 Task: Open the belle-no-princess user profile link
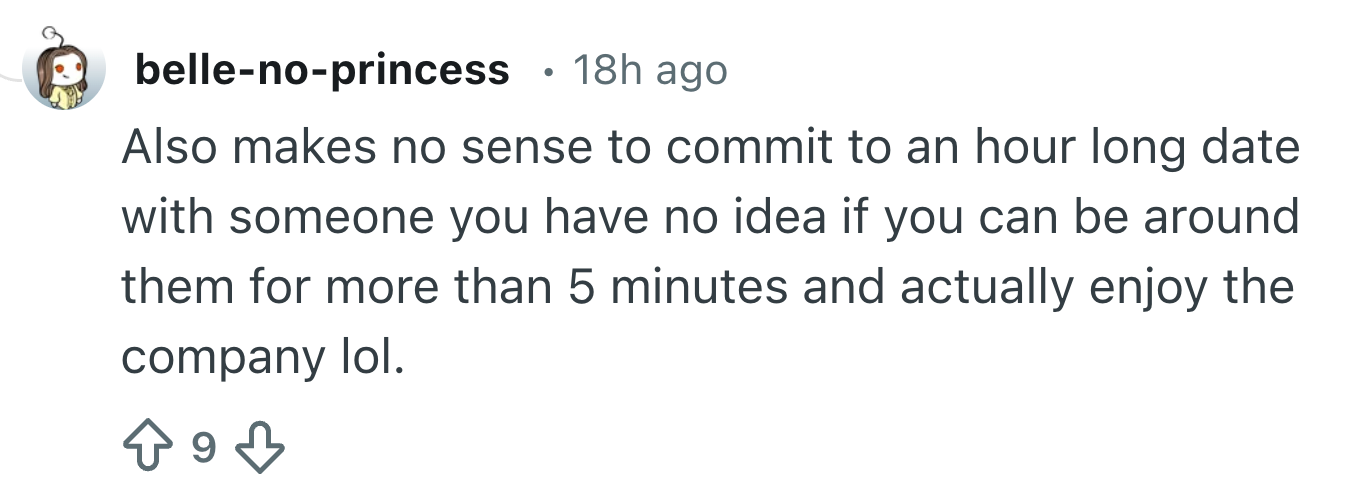pyautogui.click(x=321, y=71)
